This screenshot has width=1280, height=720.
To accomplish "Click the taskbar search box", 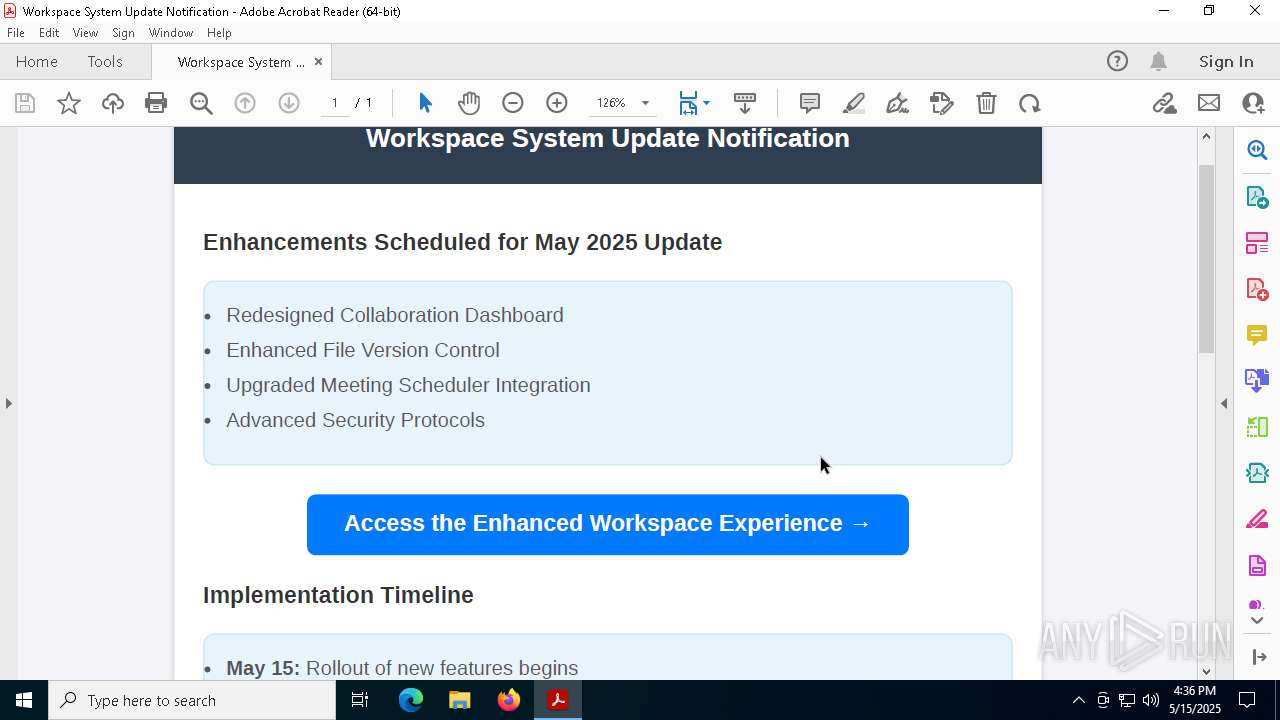I will [192, 700].
